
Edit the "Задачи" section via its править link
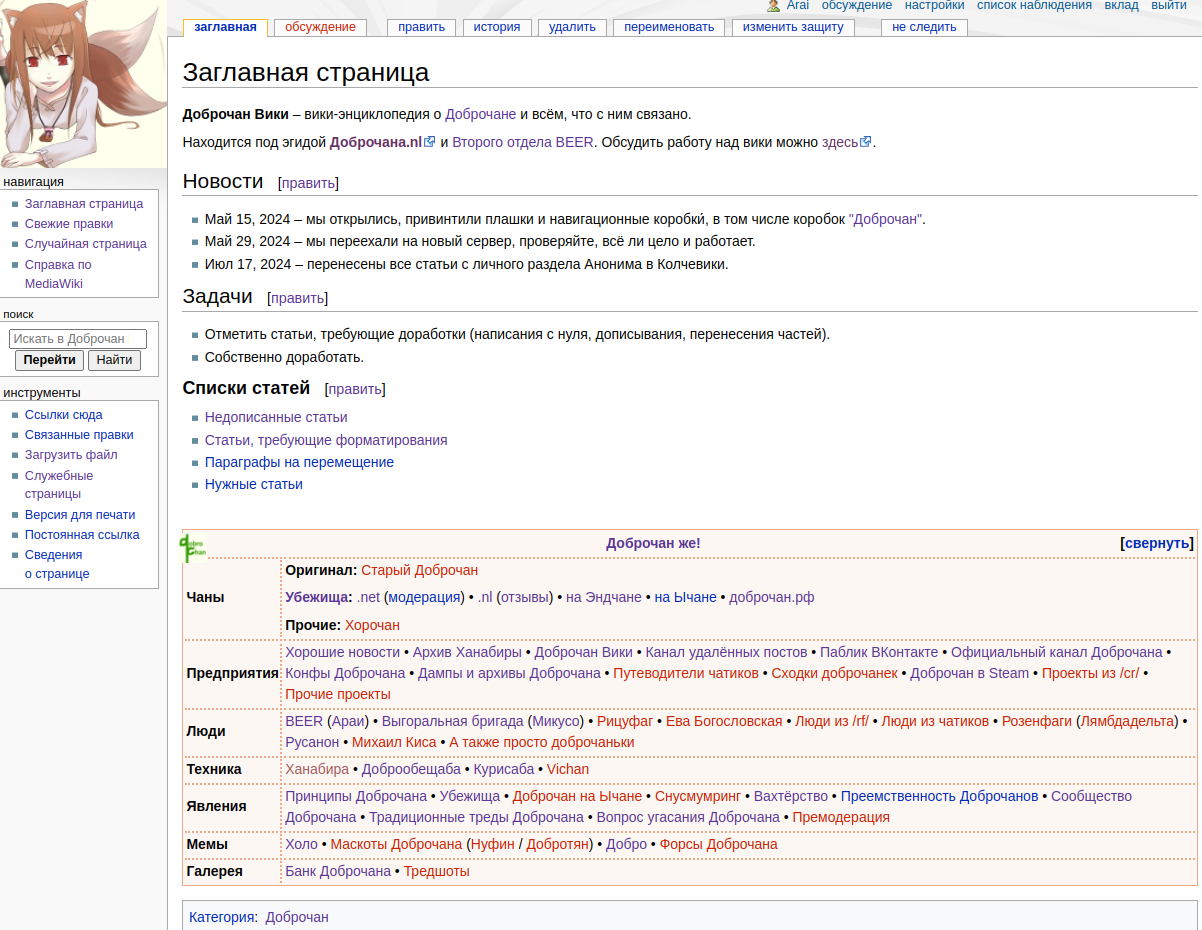click(297, 298)
